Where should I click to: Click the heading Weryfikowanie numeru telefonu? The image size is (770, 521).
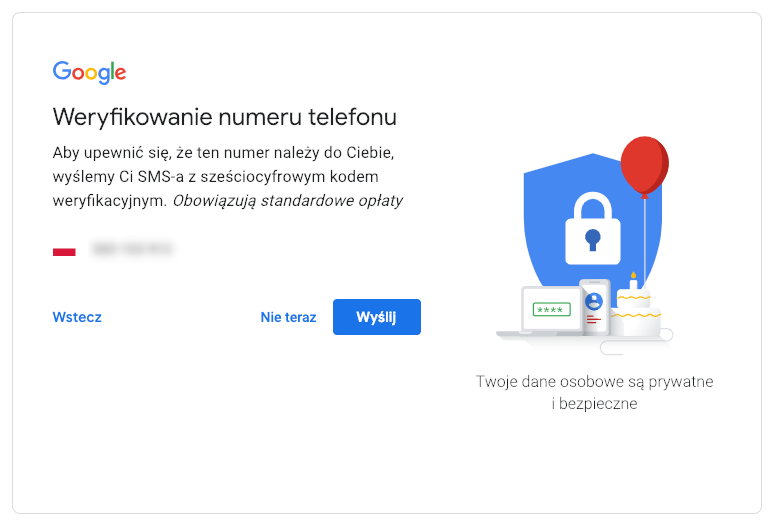coord(225,117)
